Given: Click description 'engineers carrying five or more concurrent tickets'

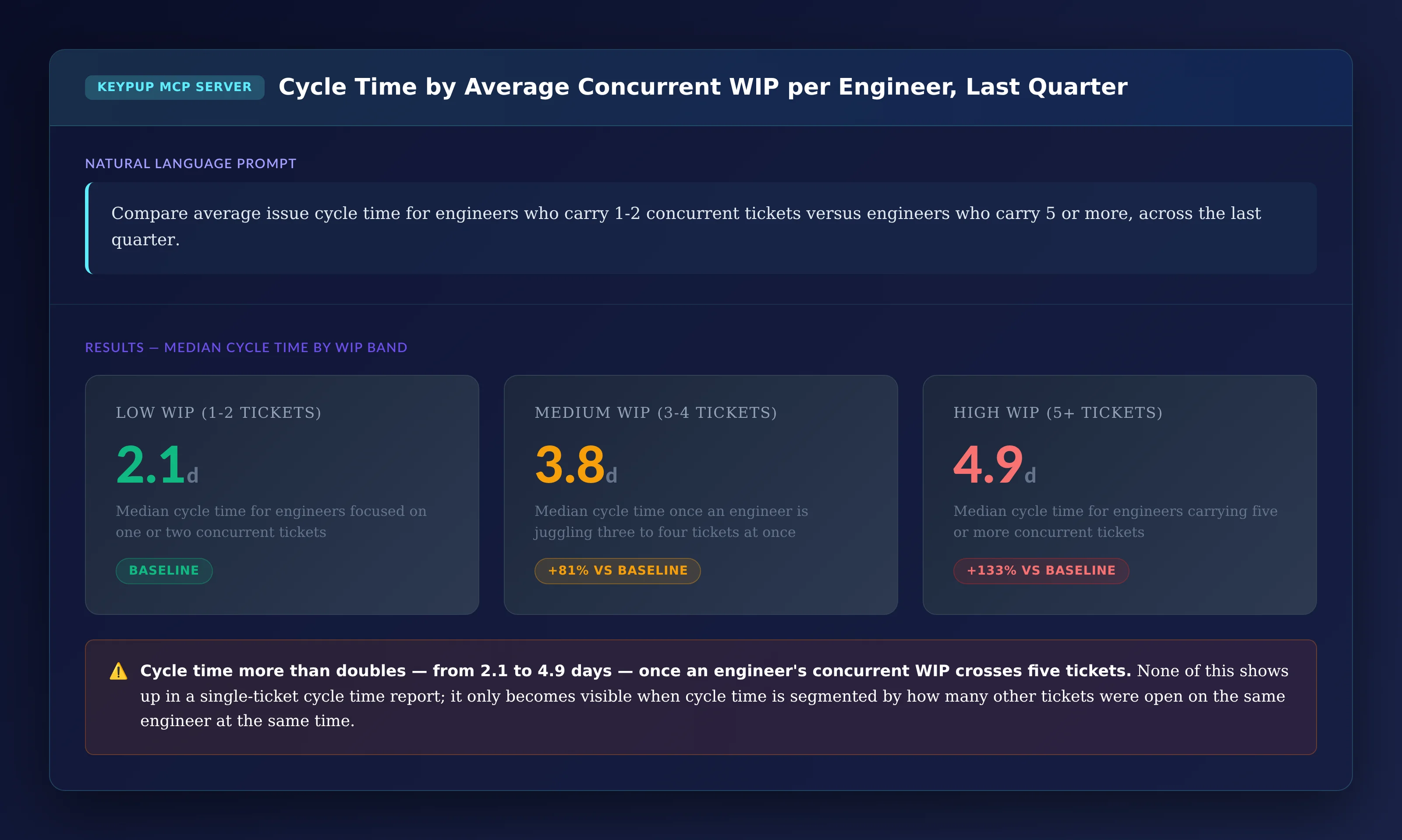Looking at the screenshot, I should (1115, 522).
